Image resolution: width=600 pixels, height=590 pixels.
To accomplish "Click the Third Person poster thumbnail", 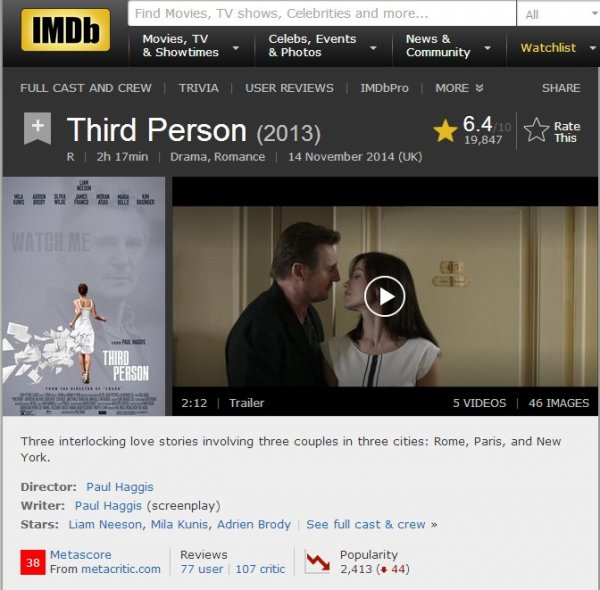I will [x=84, y=296].
